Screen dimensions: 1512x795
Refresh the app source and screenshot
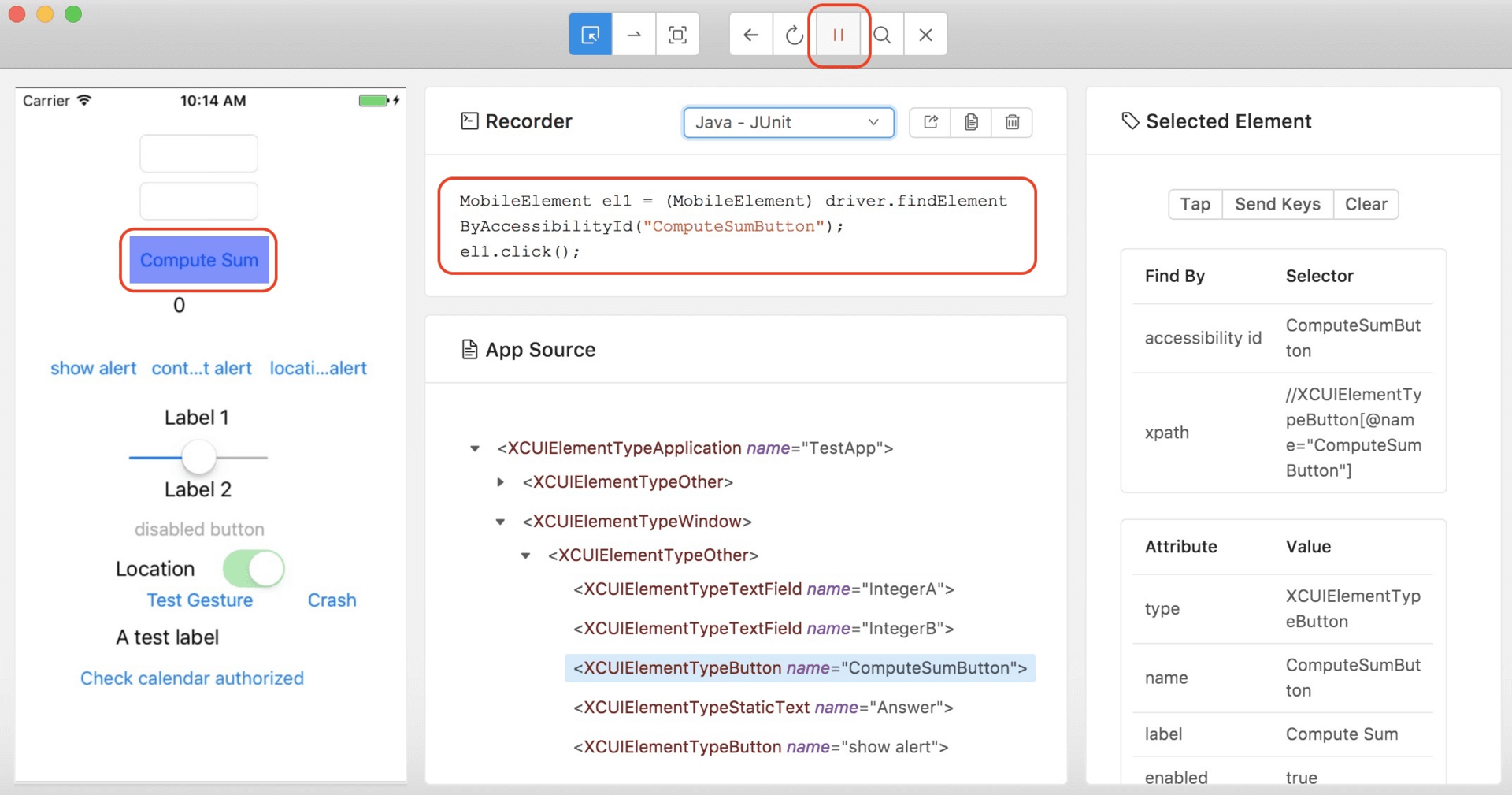pos(795,35)
